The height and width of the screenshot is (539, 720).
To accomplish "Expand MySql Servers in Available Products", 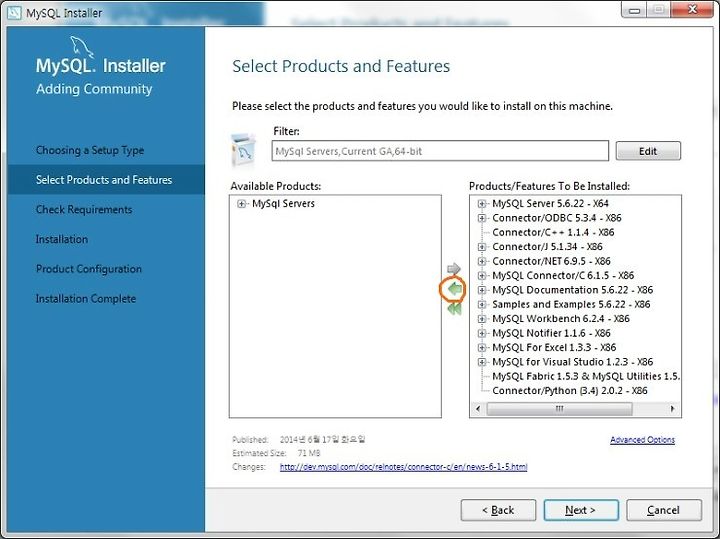I will click(241, 204).
